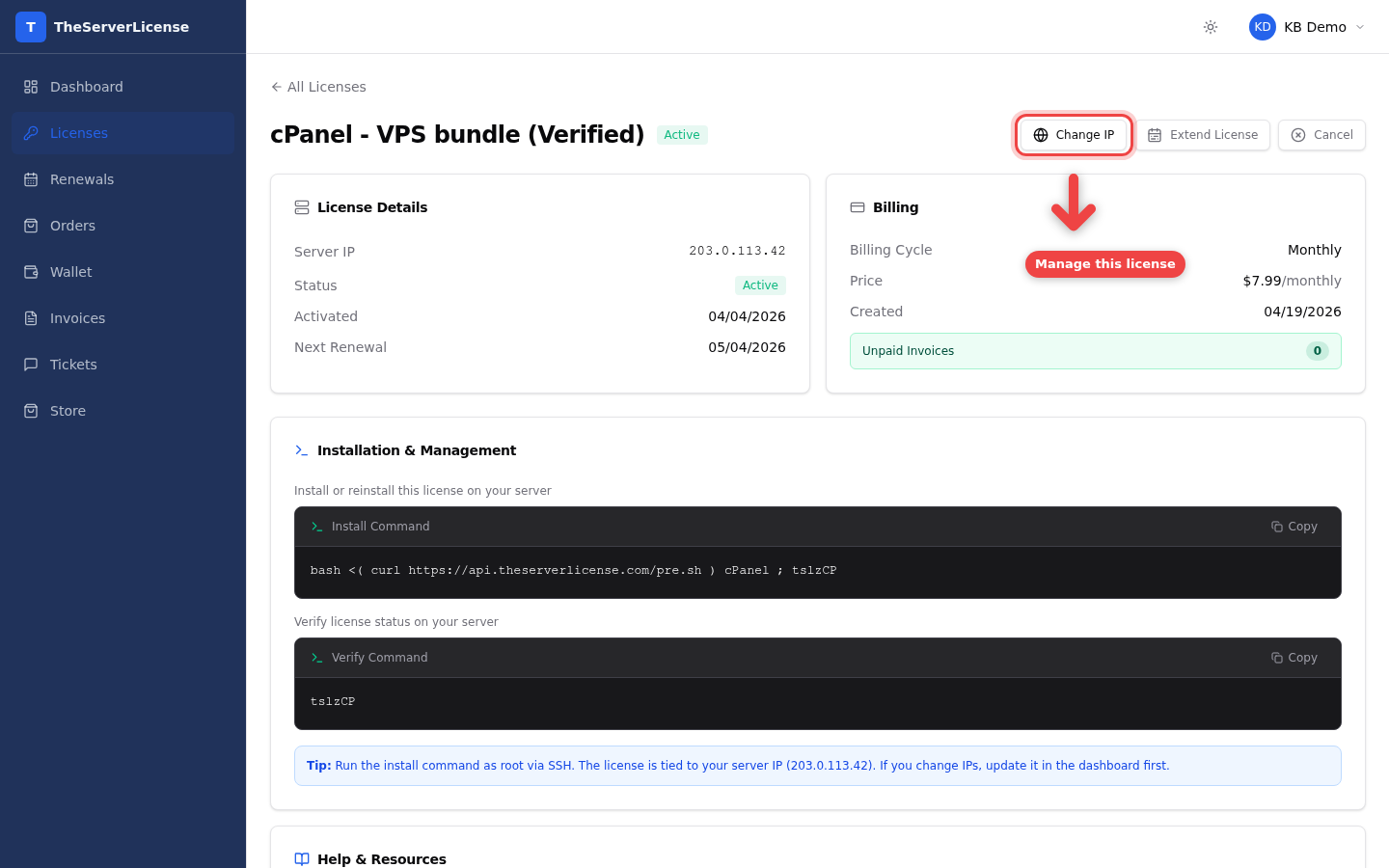Open the Tickets section
This screenshot has height=868, width=1389.
point(123,365)
